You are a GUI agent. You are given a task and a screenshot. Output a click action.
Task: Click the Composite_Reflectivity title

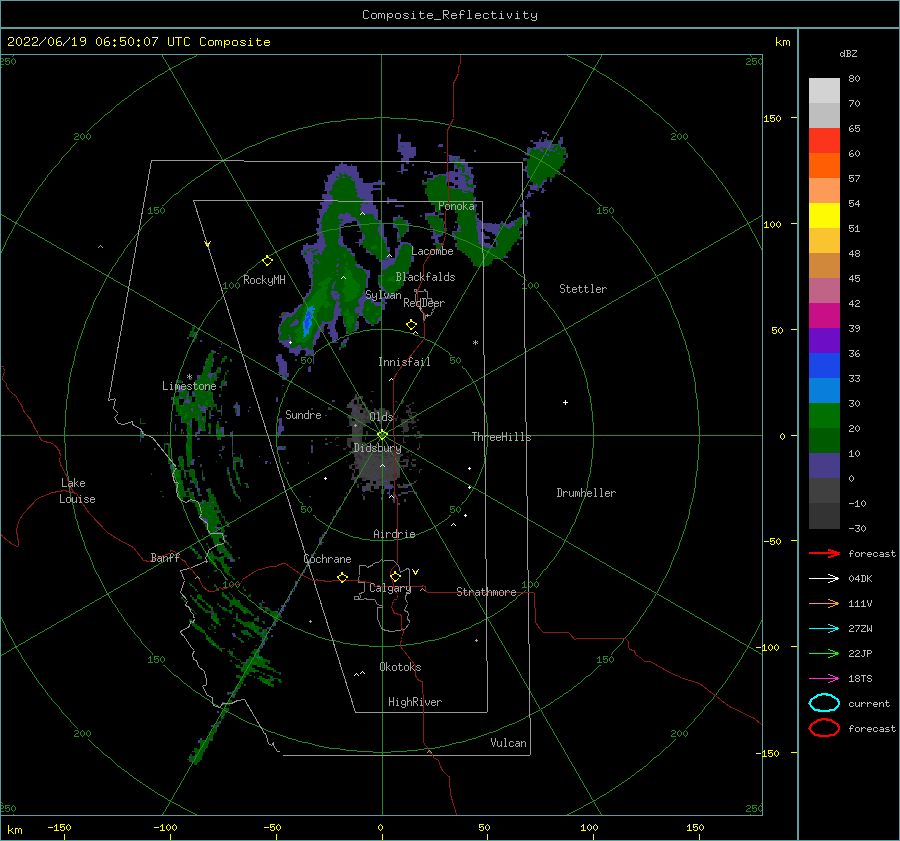450,15
